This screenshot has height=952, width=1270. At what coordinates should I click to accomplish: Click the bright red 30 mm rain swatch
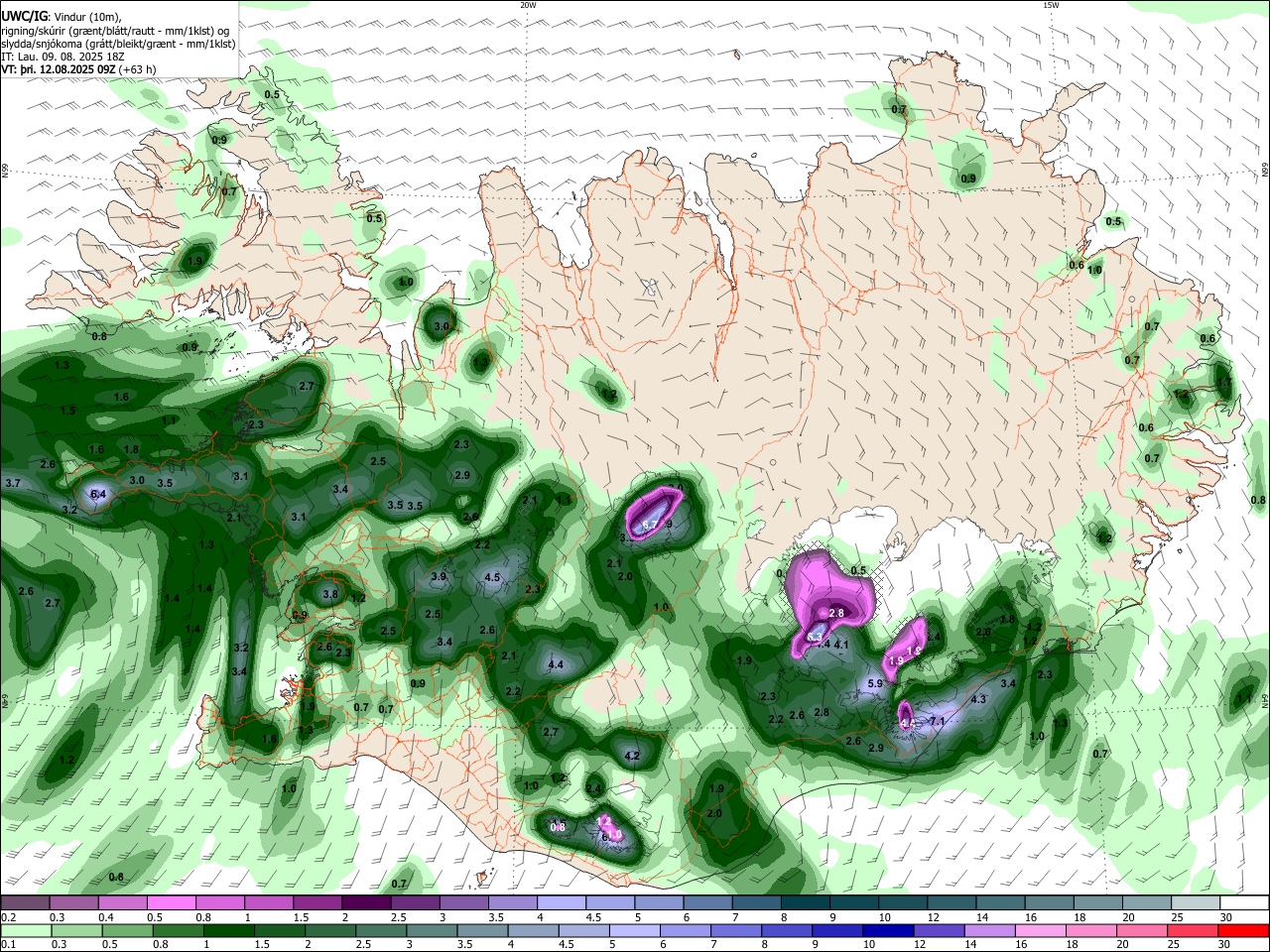tap(1242, 931)
